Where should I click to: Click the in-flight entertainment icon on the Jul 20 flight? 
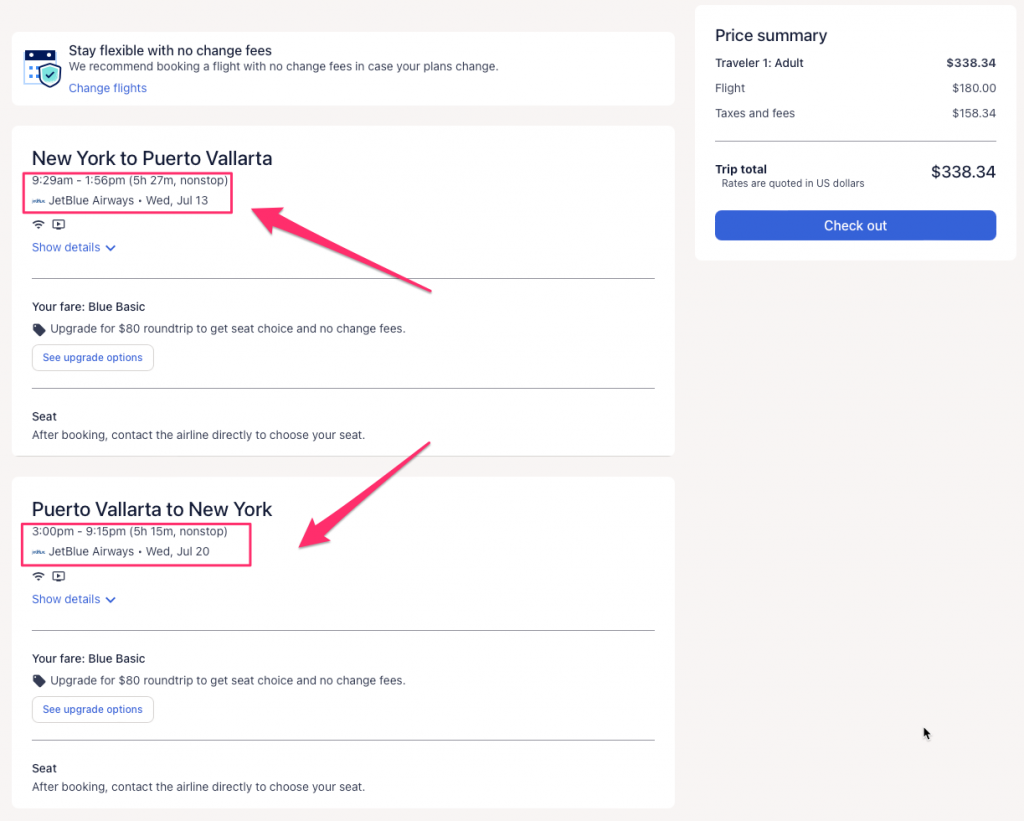click(58, 576)
